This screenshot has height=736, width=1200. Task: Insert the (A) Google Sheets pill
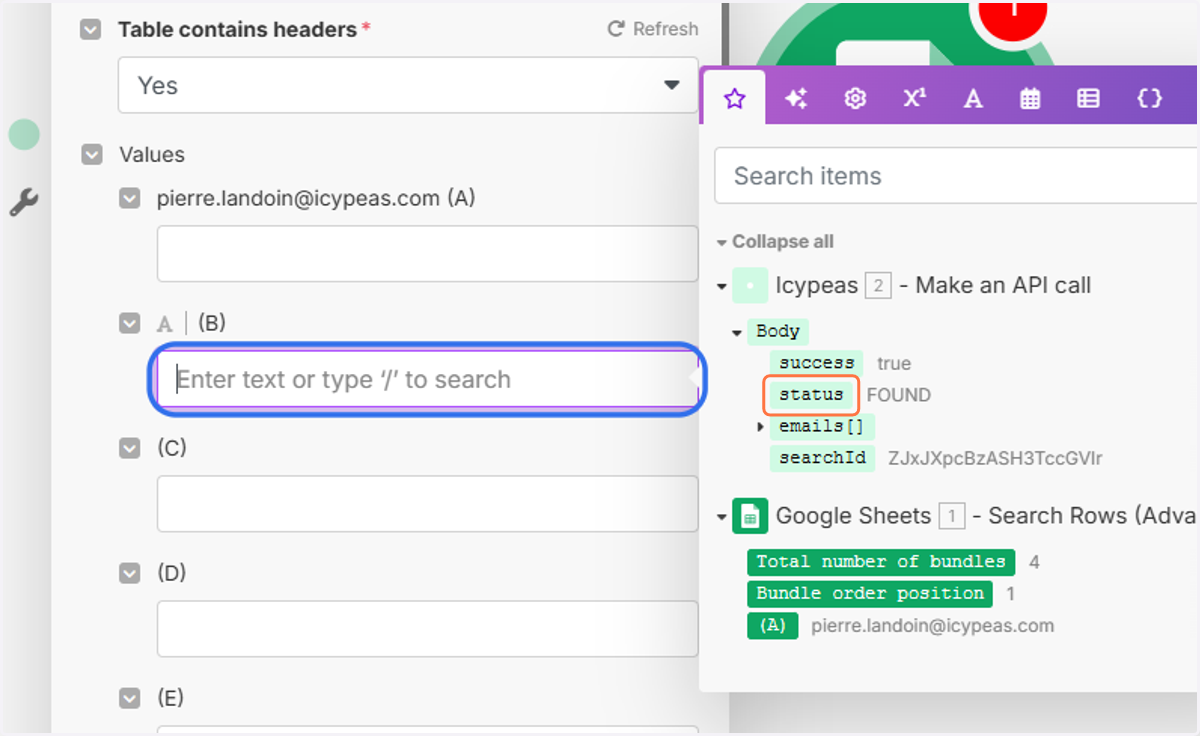tap(772, 626)
